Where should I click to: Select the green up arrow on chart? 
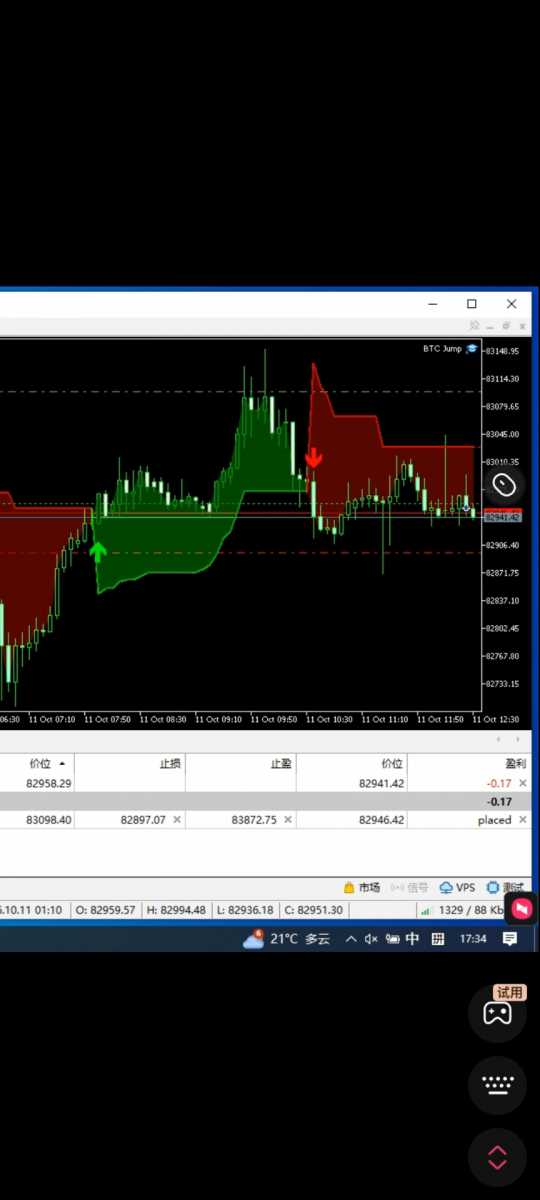(98, 551)
